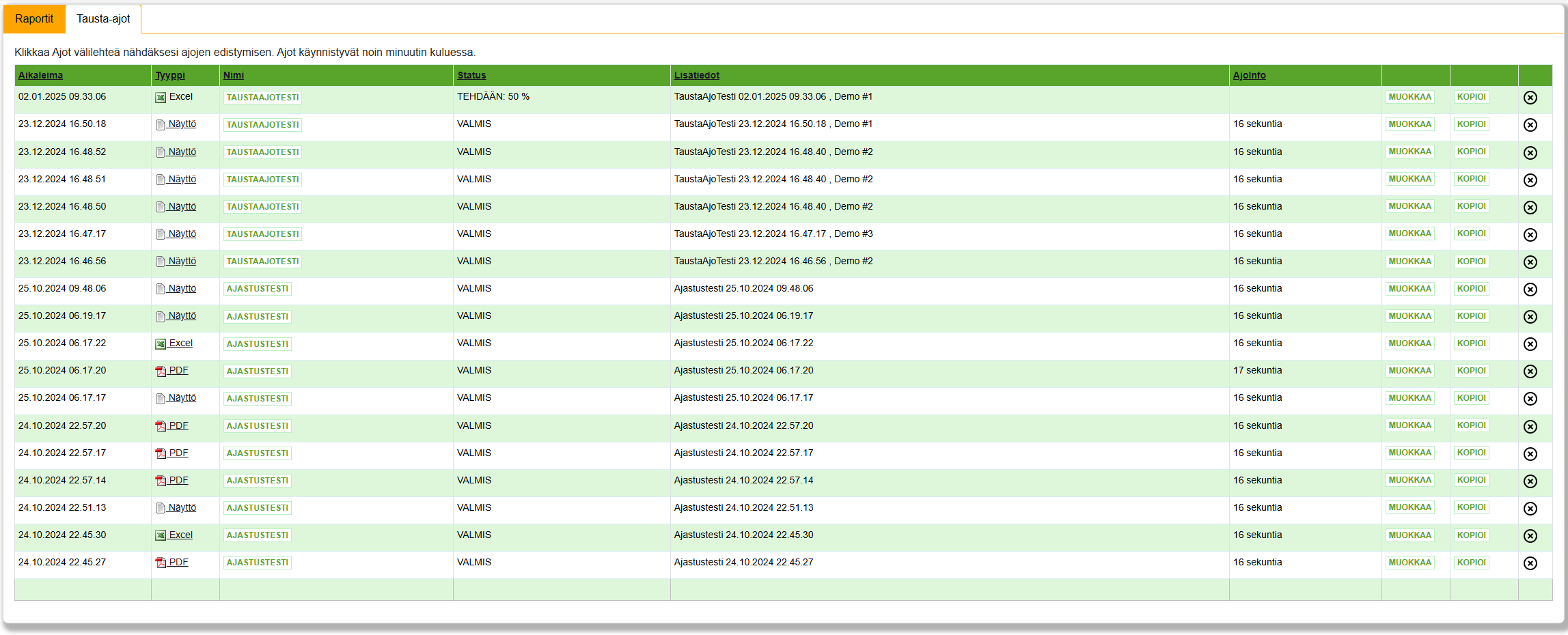Delete the 23.12.2024 16.47.17 run via its X icon
Viewport: 1568px width, 635px height.
click(1530, 235)
